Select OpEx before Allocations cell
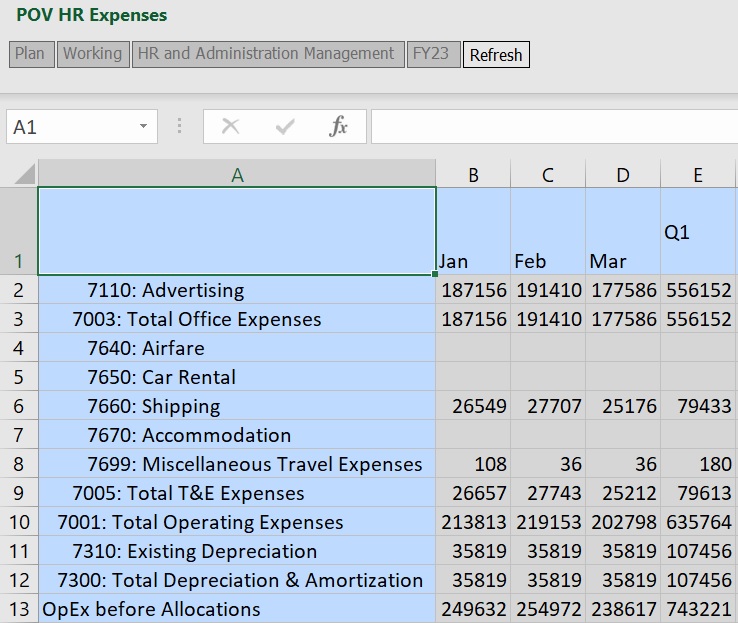The image size is (738, 623). pyautogui.click(x=150, y=609)
